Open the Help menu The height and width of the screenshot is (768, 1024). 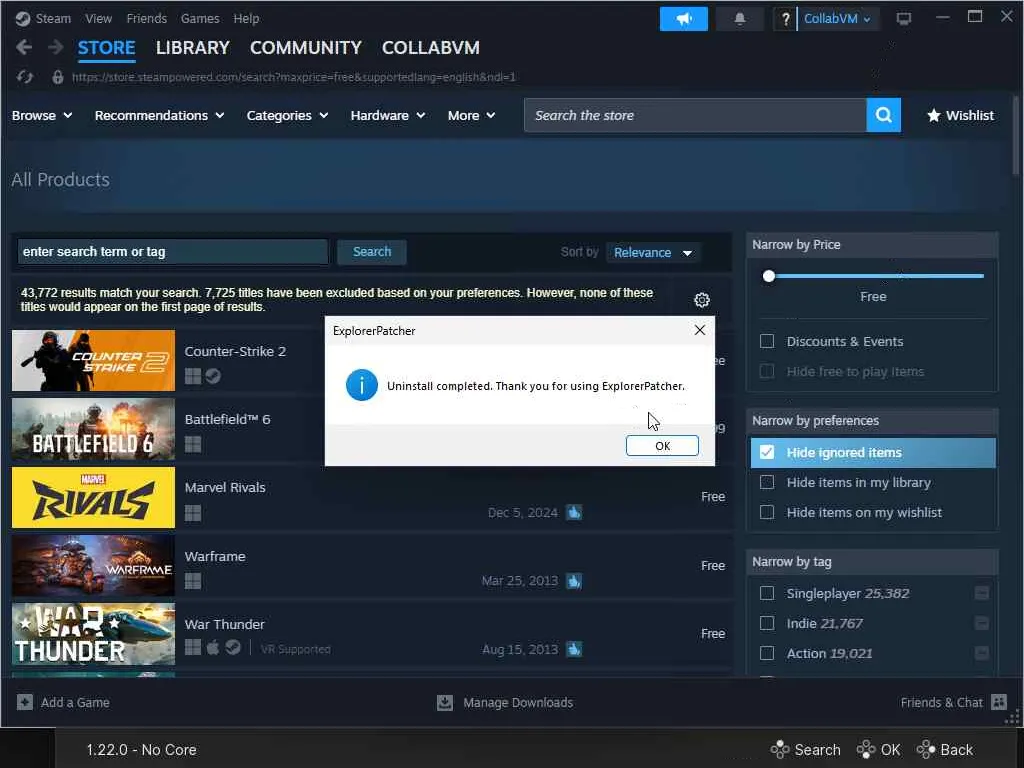tap(246, 18)
